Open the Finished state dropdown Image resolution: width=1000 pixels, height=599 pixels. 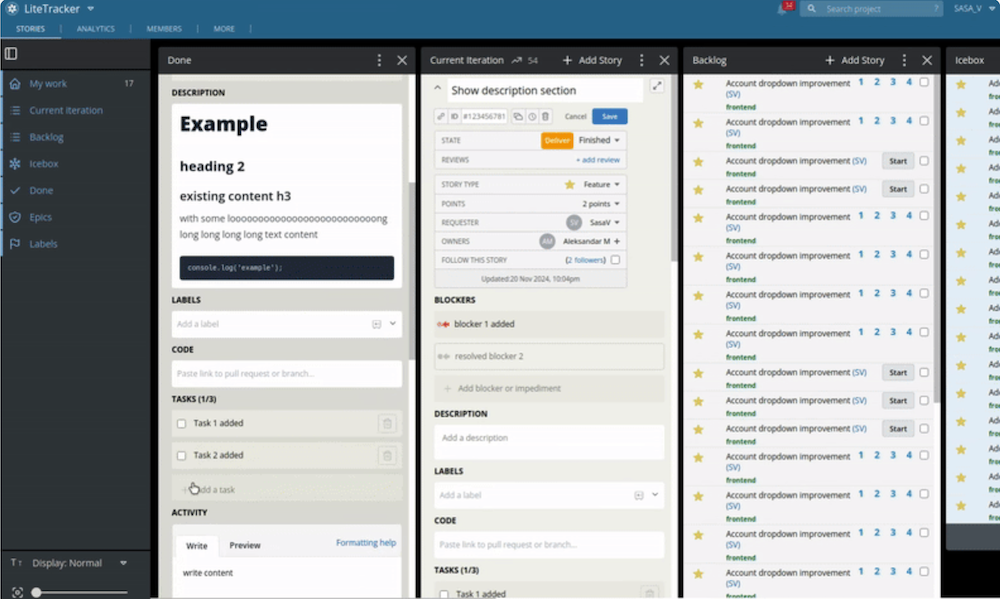coord(598,140)
